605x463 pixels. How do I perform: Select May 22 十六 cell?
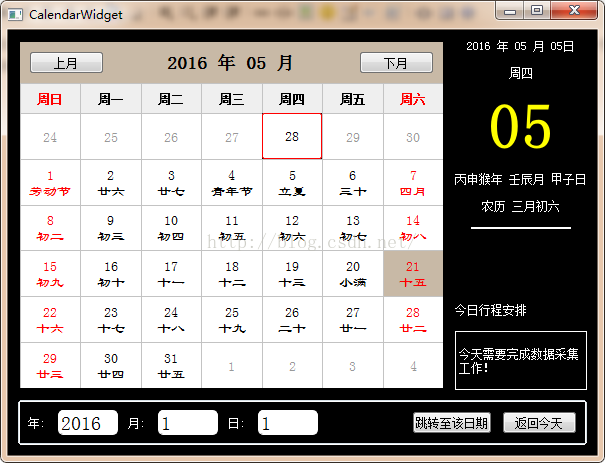(50, 320)
